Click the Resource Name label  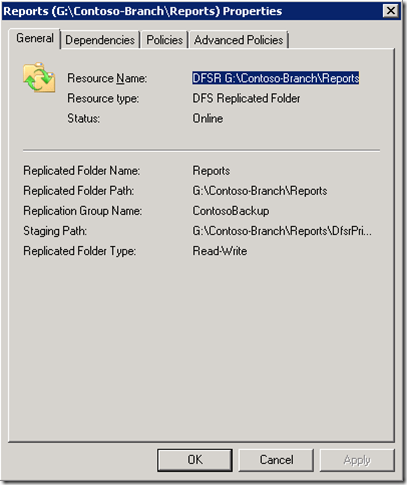click(x=107, y=78)
